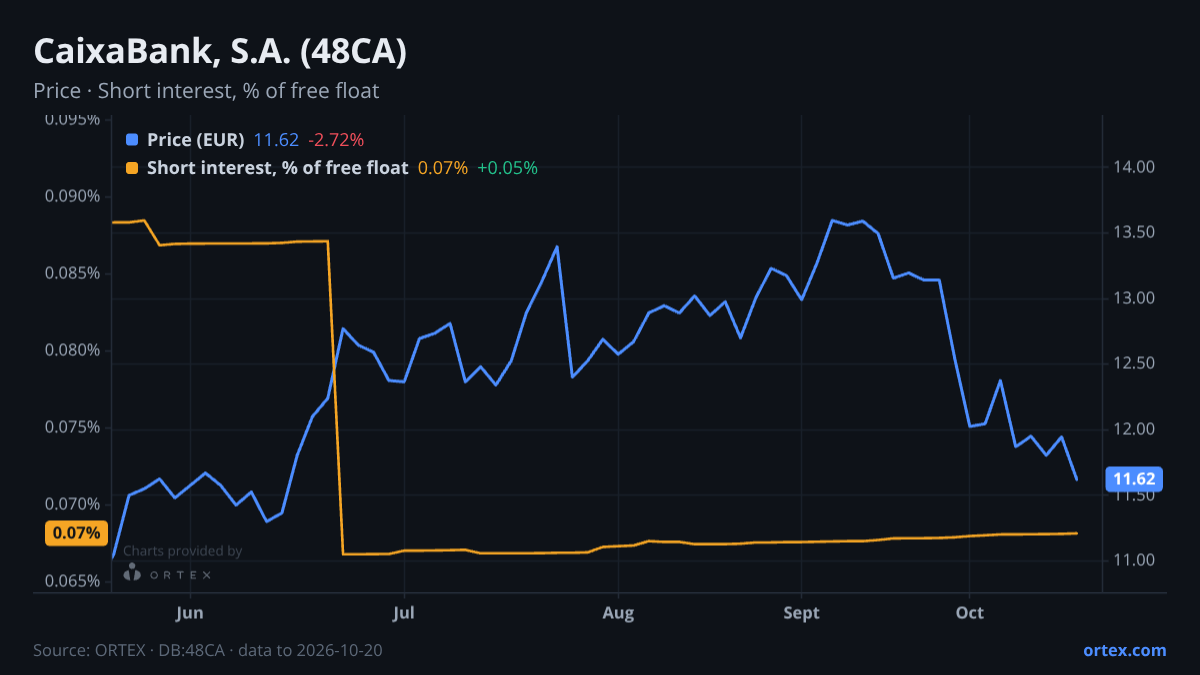Click the Oct x-axis label
The width and height of the screenshot is (1200, 675).
pyautogui.click(x=970, y=612)
